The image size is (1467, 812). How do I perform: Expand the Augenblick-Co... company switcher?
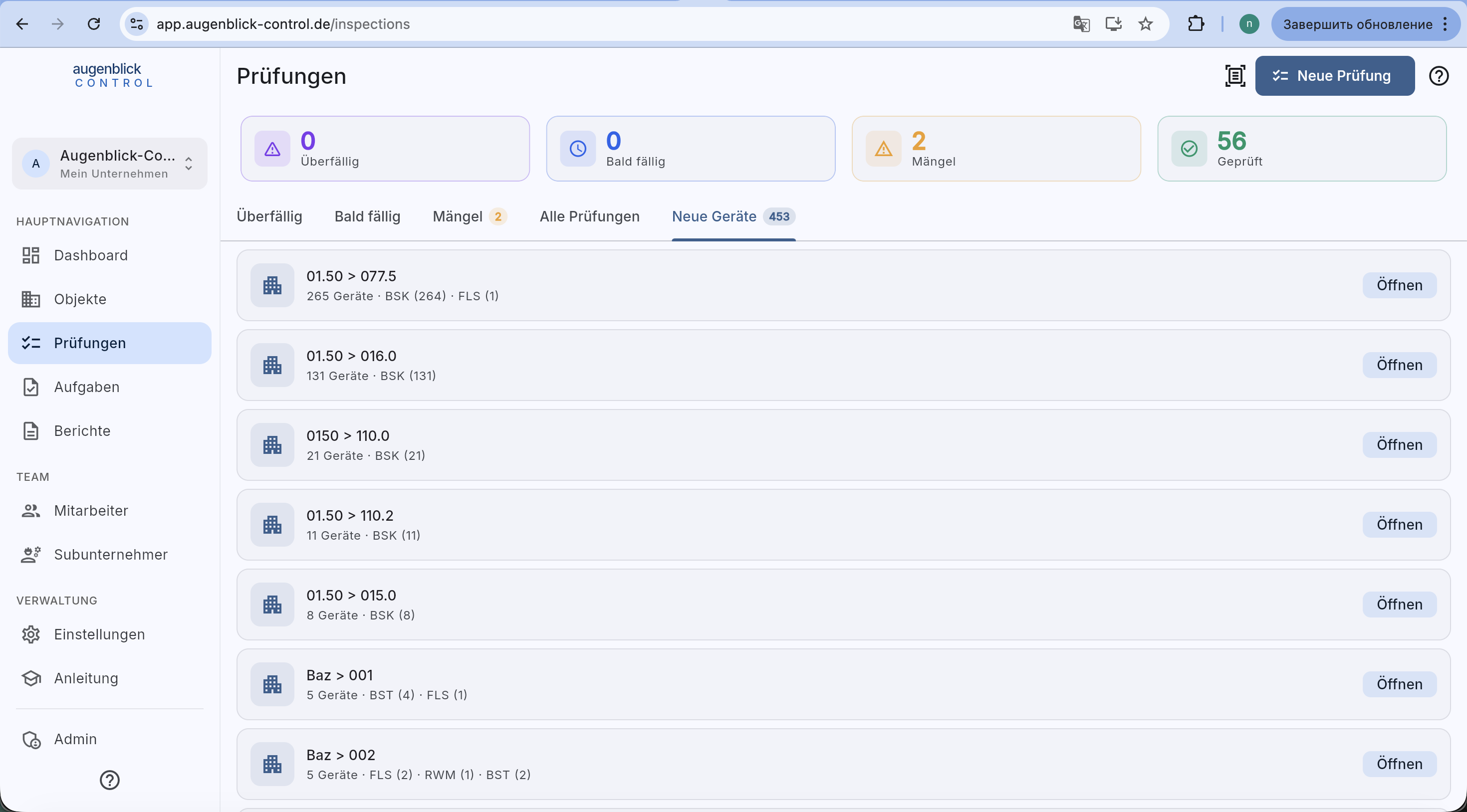coord(109,164)
